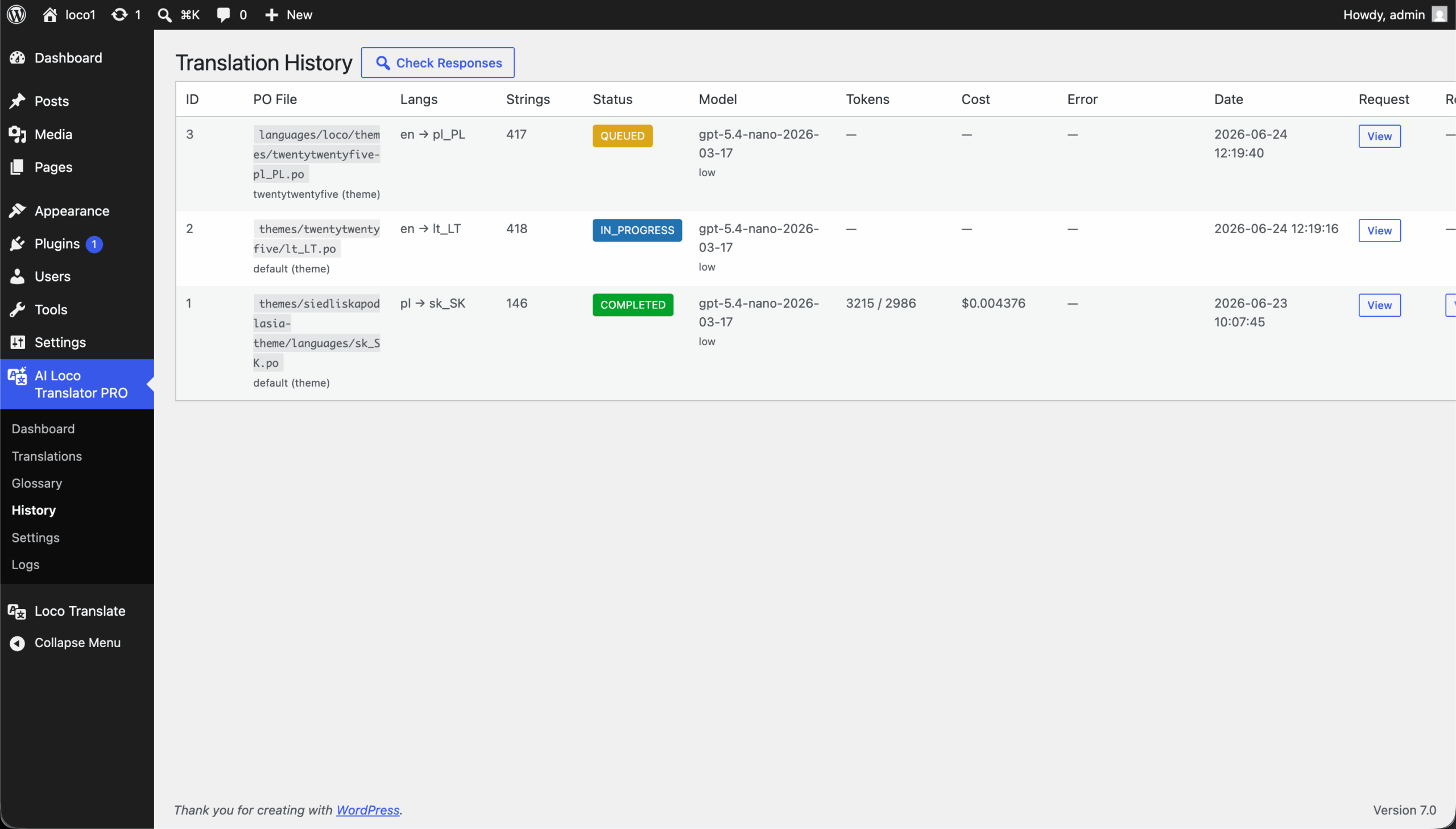Click the Plugins update count badge

click(x=94, y=244)
